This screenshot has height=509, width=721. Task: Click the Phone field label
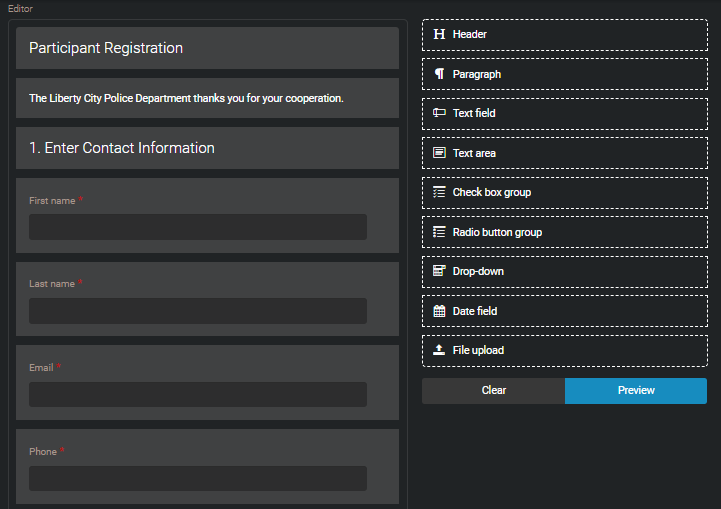(43, 452)
